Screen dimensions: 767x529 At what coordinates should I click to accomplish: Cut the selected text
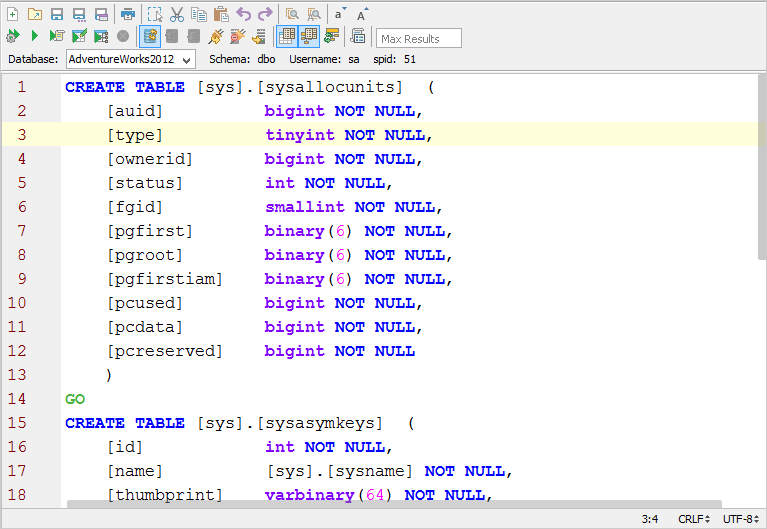click(x=177, y=15)
